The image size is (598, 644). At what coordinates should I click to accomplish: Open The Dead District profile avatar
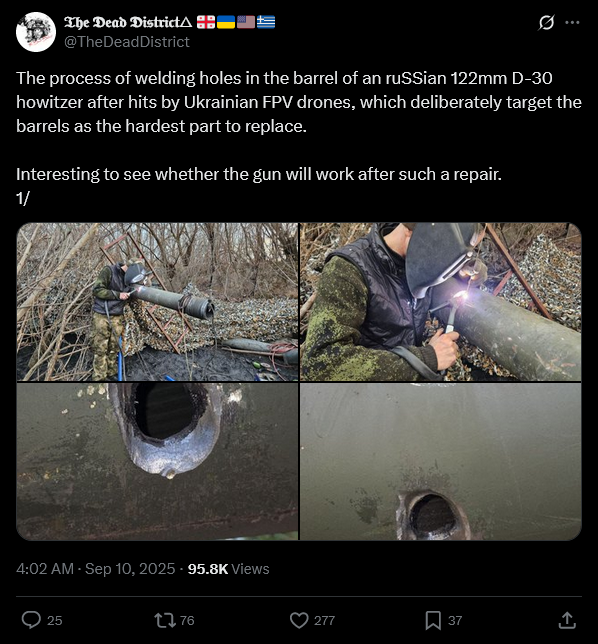pyautogui.click(x=36, y=32)
